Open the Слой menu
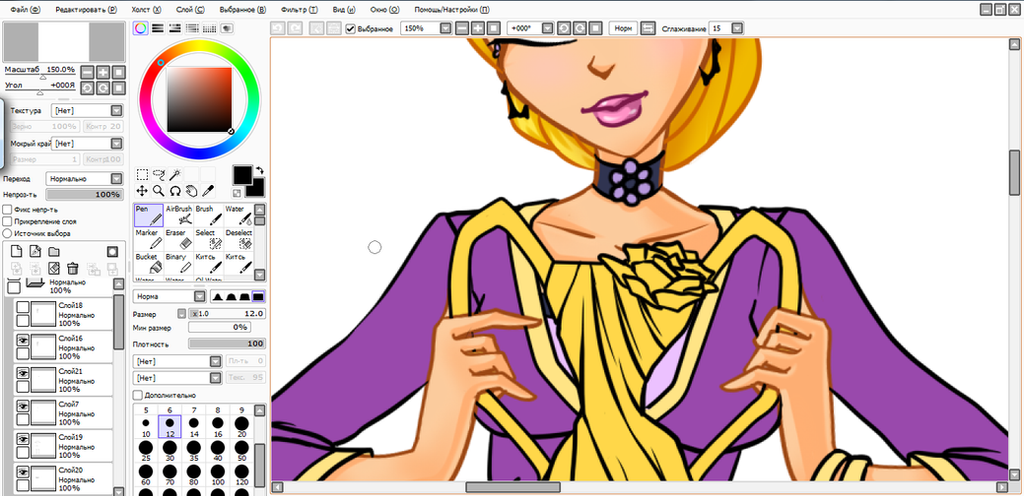 point(190,10)
